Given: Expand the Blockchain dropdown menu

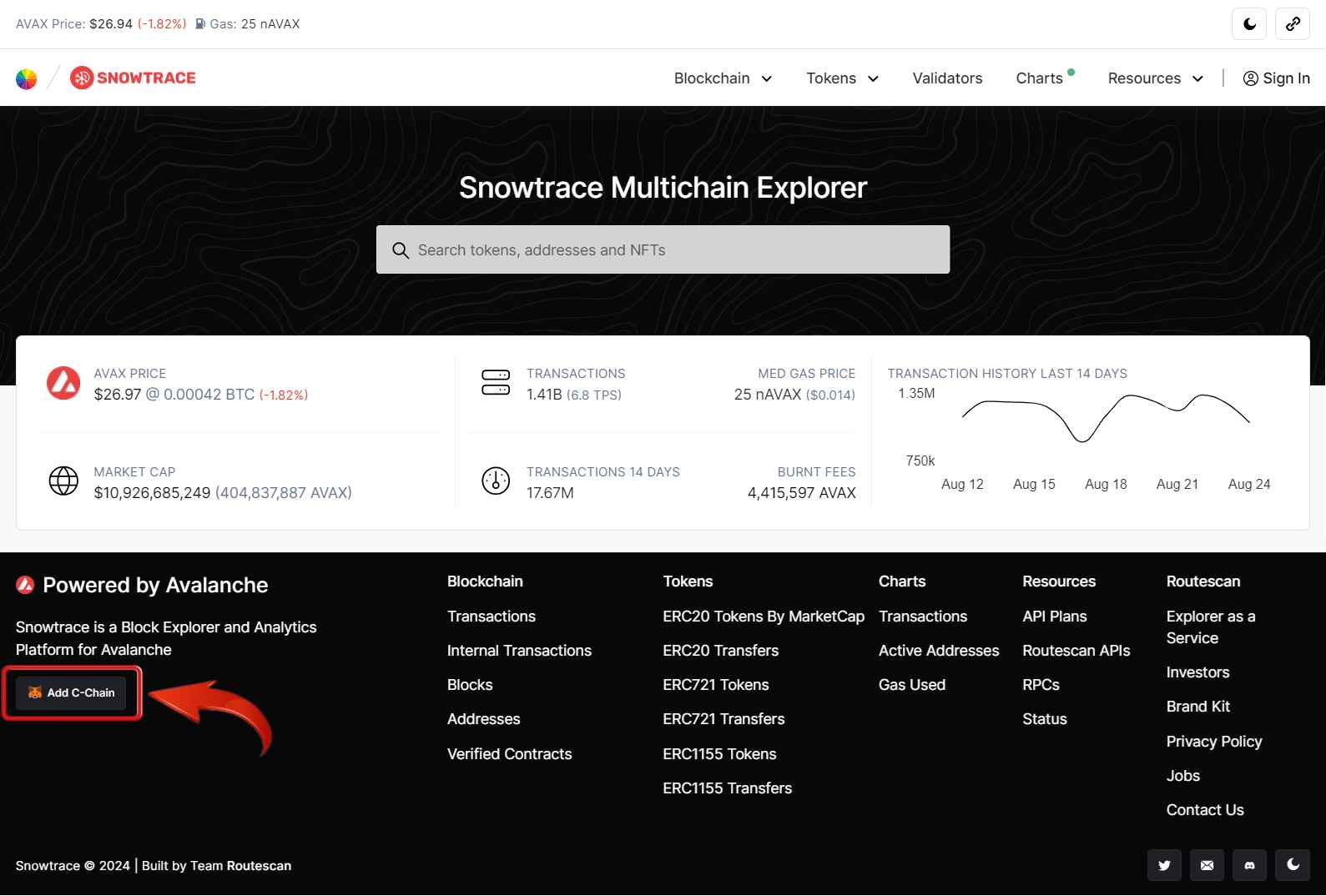Looking at the screenshot, I should [x=723, y=78].
